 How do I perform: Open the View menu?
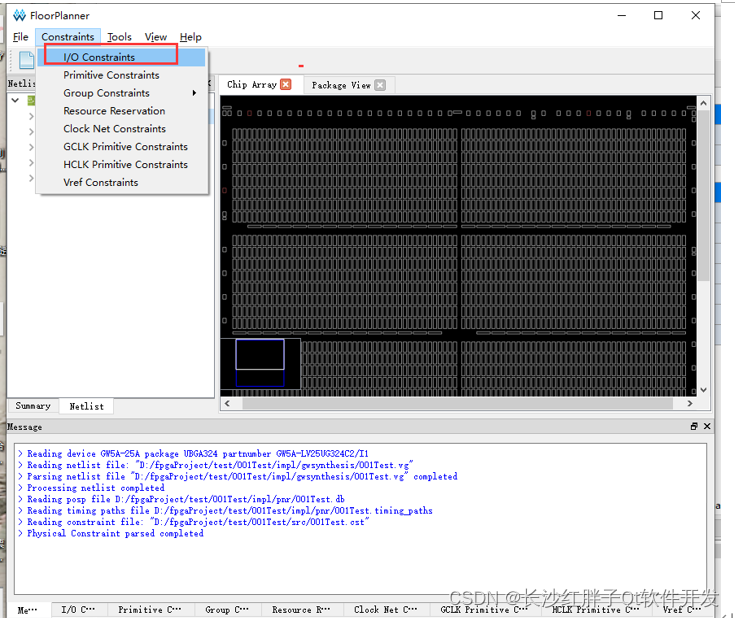click(x=156, y=37)
